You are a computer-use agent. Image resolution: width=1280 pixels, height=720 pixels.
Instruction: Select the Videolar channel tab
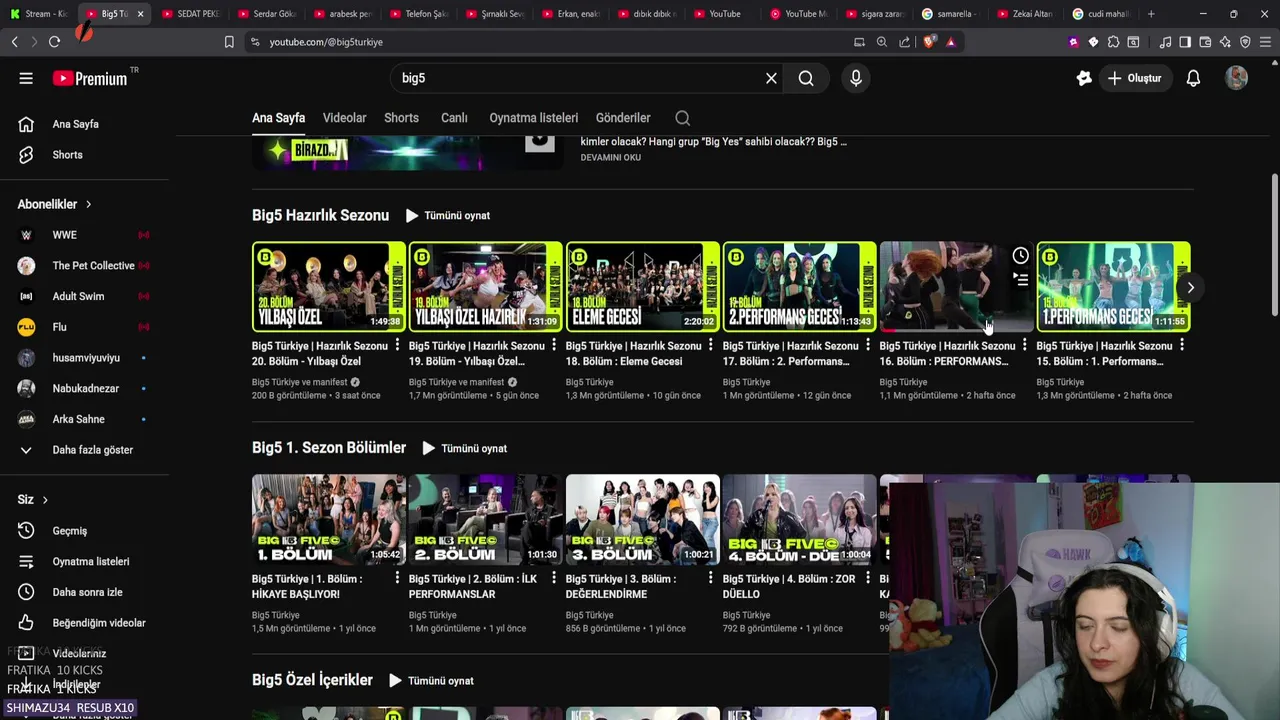tap(344, 118)
